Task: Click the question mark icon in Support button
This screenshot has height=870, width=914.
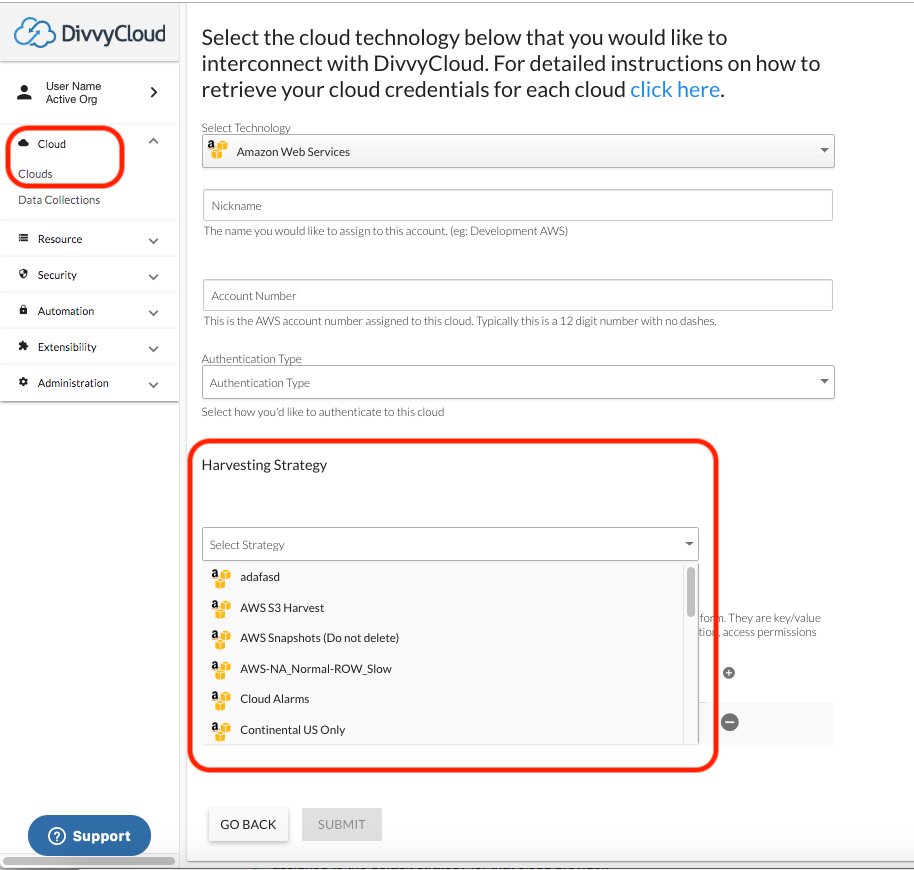Action: tap(57, 836)
